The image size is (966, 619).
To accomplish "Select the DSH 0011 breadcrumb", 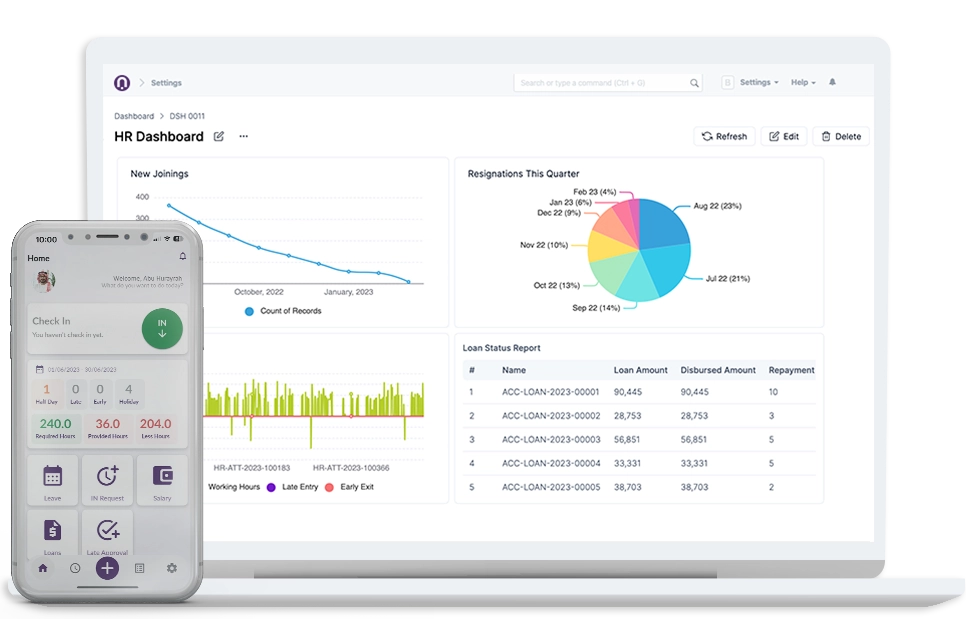I will (x=187, y=116).
